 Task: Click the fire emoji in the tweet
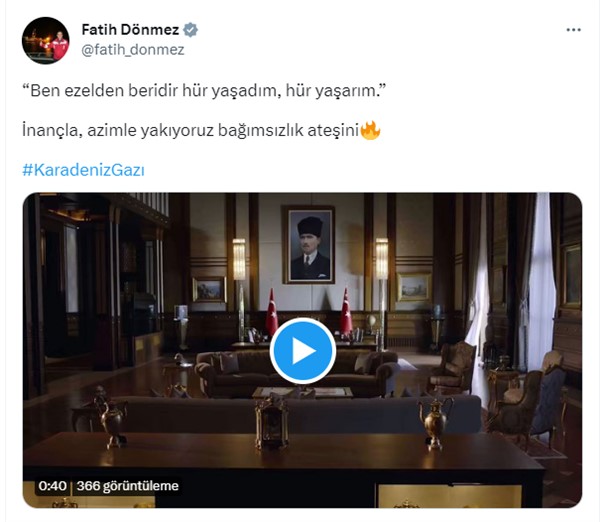(x=370, y=130)
